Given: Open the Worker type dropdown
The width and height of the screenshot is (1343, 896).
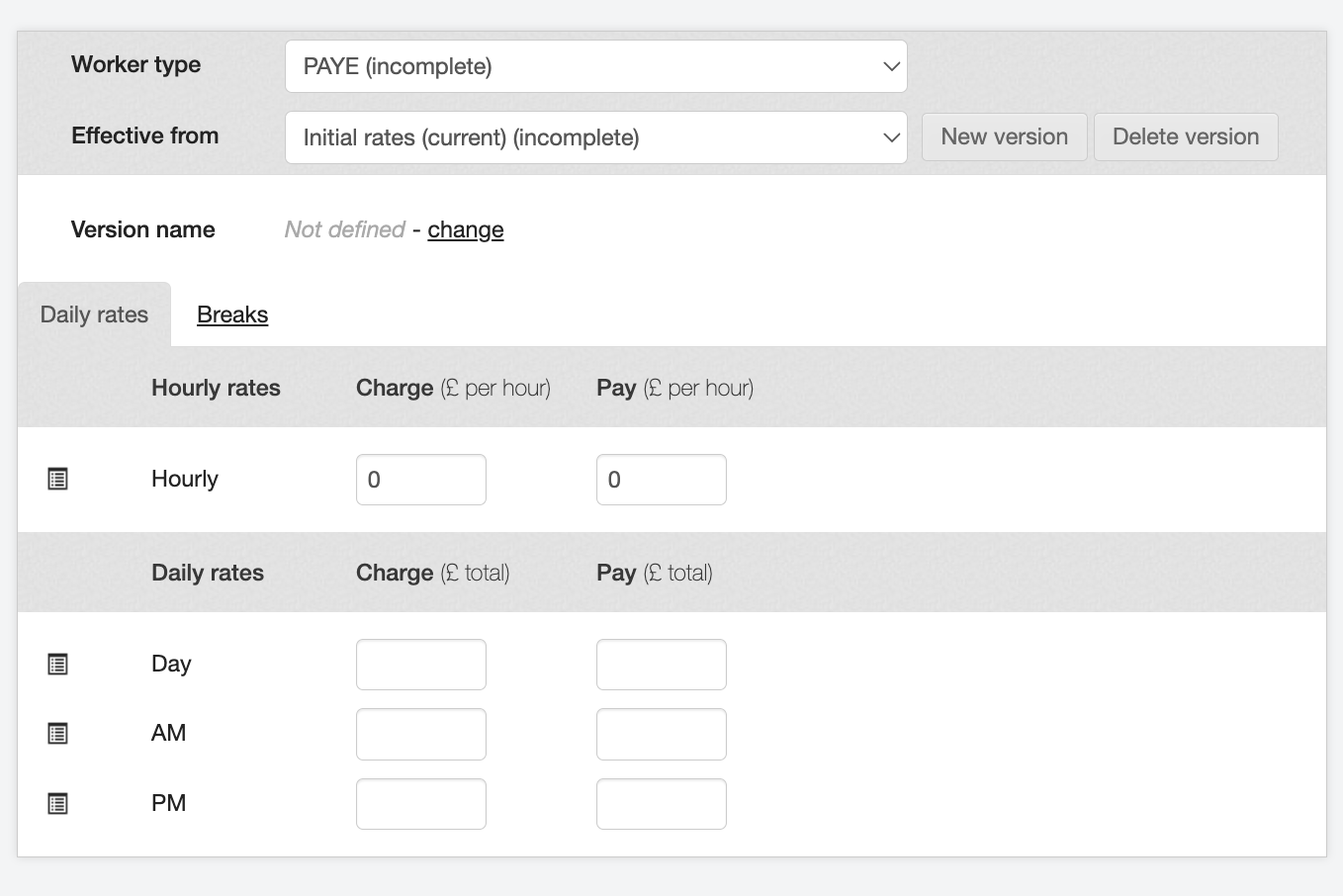Looking at the screenshot, I should [595, 66].
